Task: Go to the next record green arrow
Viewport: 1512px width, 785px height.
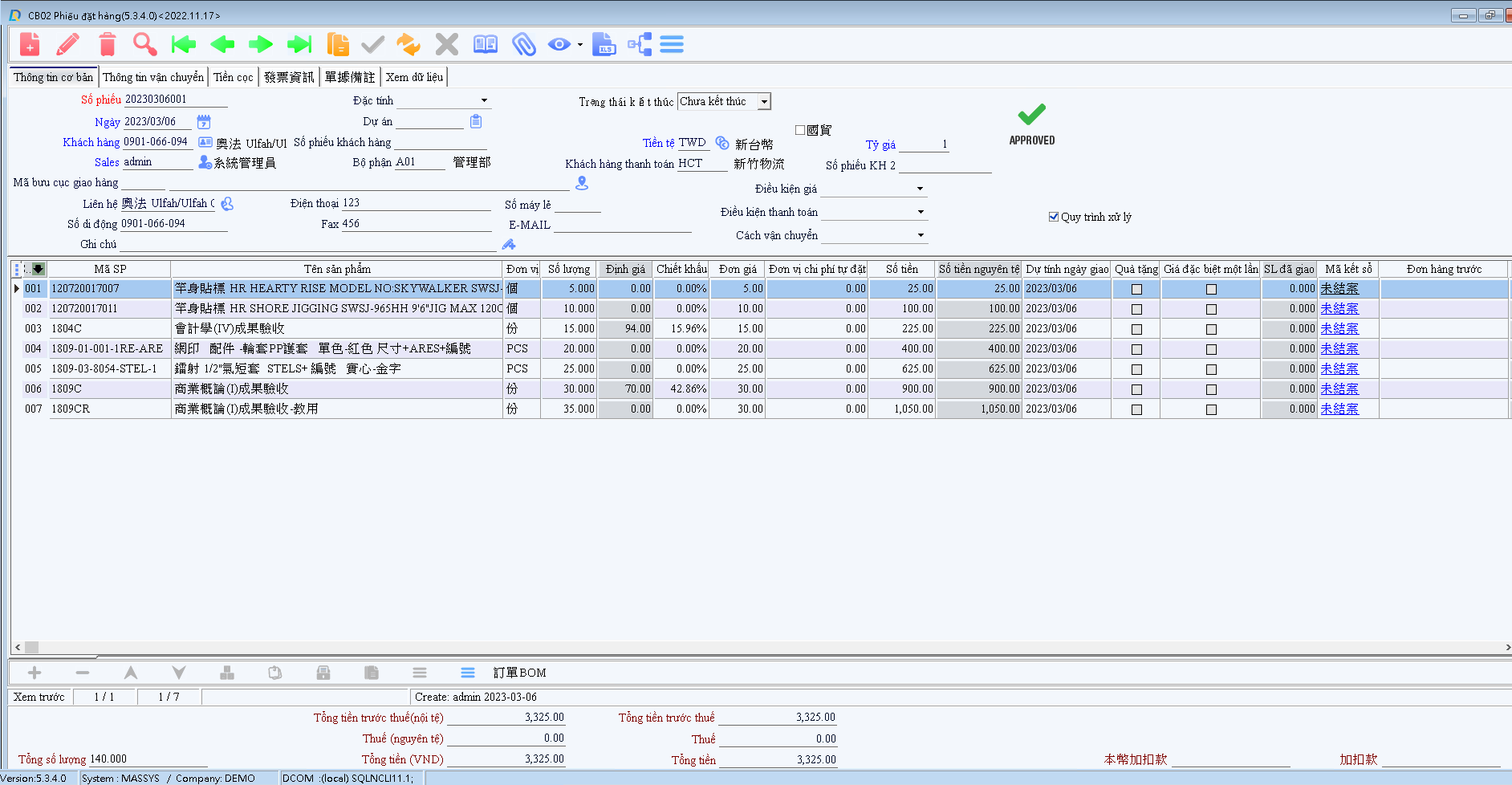Action: (261, 44)
